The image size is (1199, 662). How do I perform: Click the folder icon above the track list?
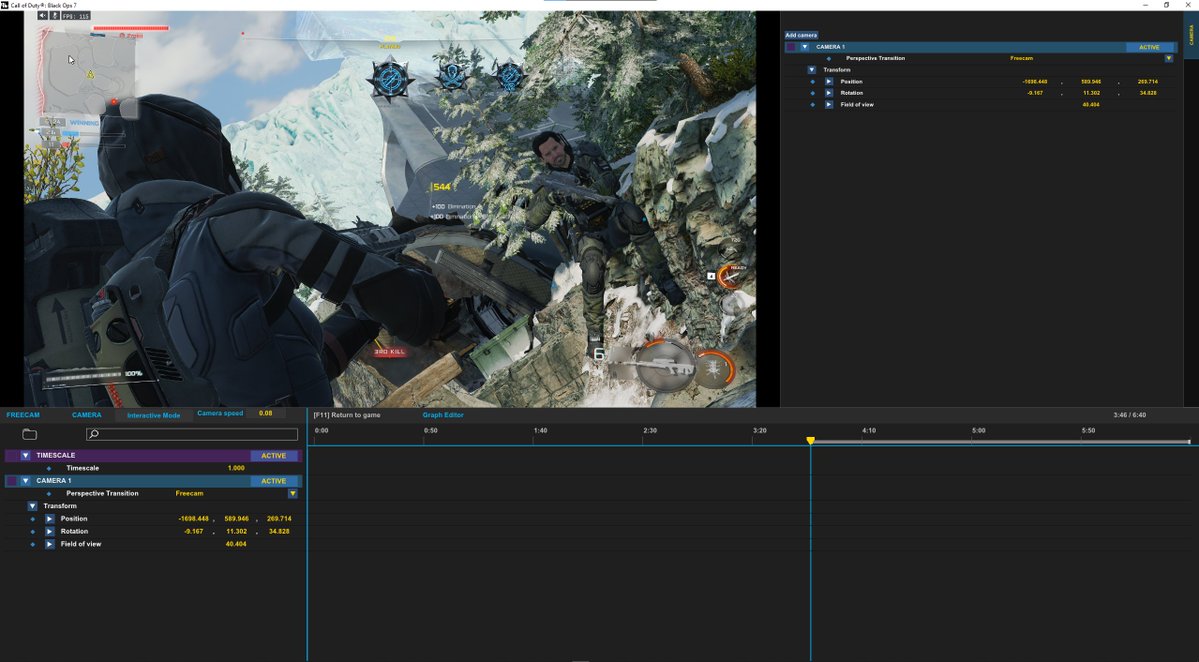coord(30,434)
